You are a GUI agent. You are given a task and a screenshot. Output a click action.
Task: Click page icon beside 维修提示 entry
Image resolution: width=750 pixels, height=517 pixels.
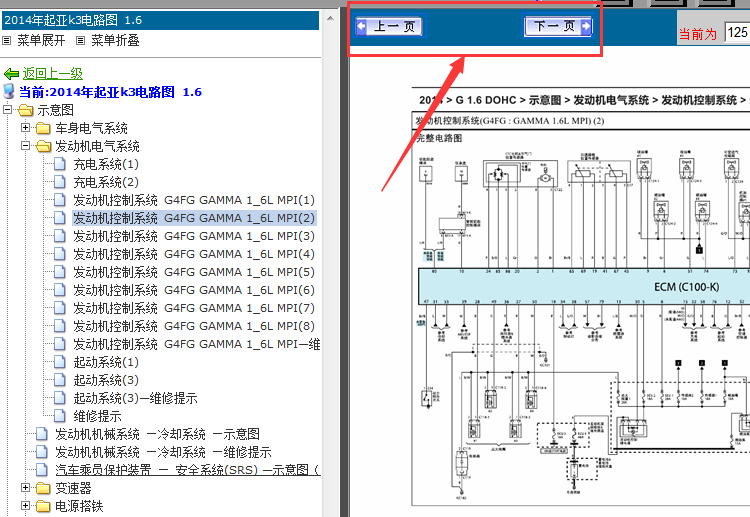coord(60,416)
